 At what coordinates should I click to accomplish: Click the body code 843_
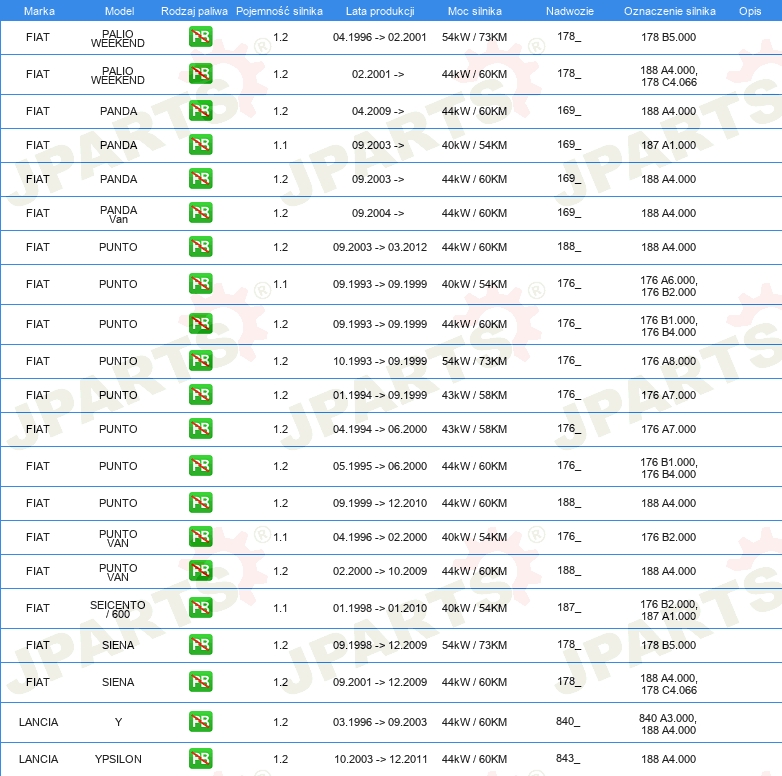coord(568,758)
